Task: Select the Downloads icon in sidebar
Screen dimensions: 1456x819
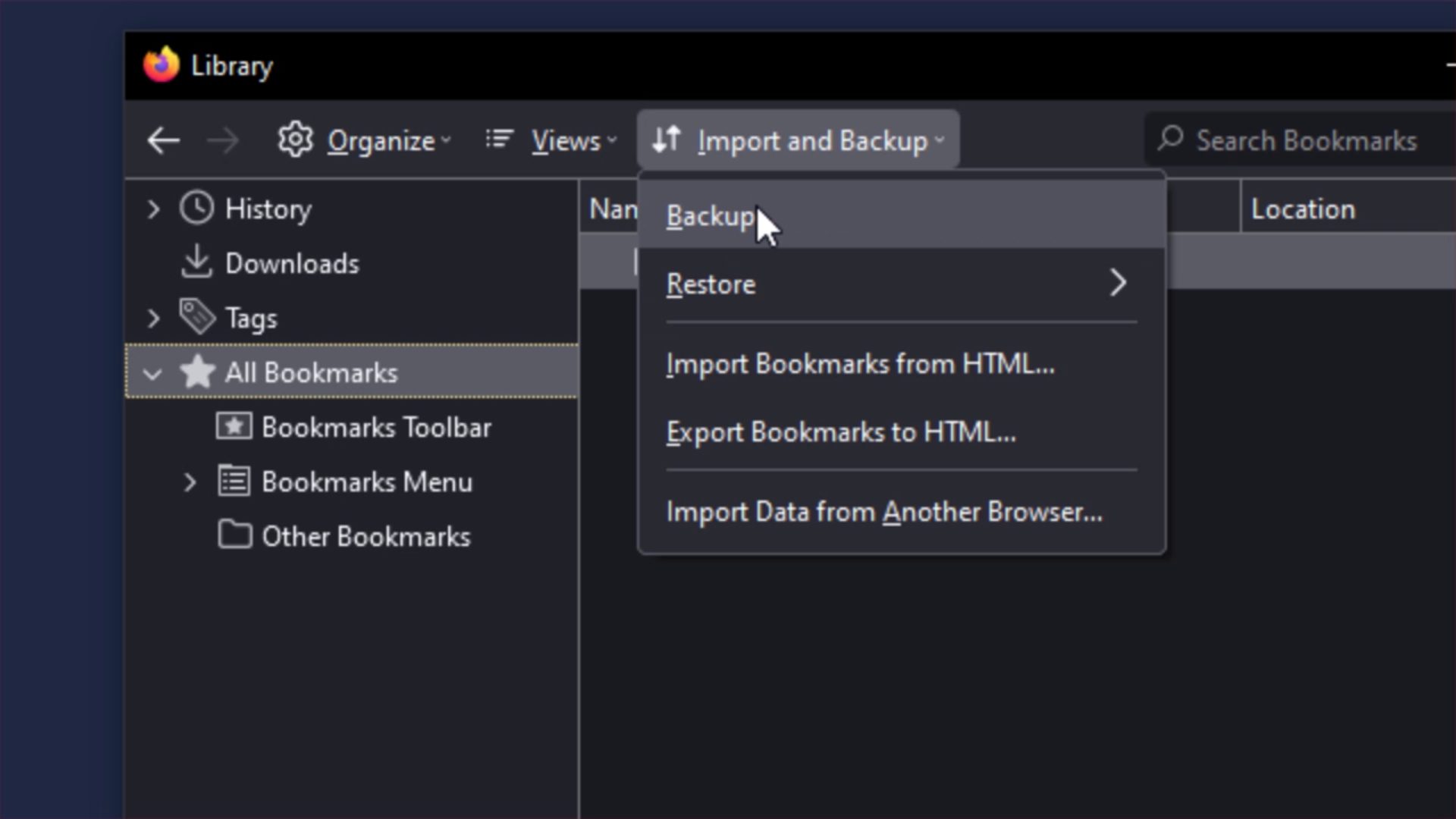Action: coord(196,263)
